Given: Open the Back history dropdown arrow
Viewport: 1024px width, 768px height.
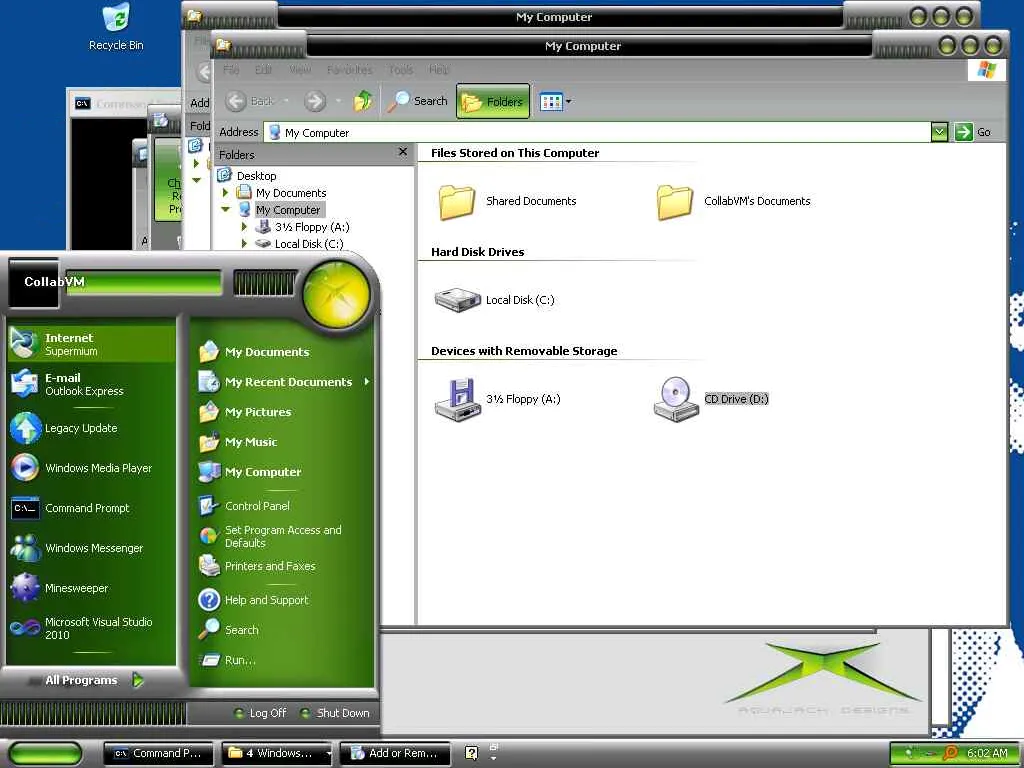Looking at the screenshot, I should (x=286, y=101).
